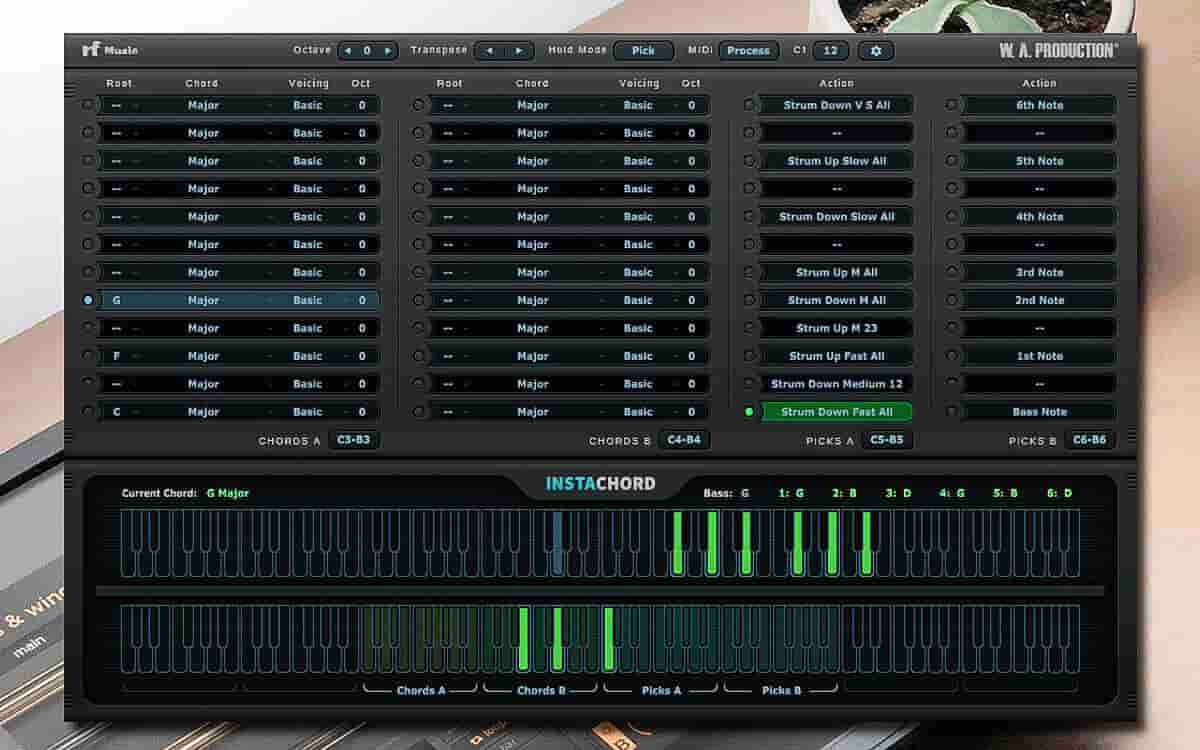The image size is (1200, 750).
Task: Increase the Octave value with the right arrow
Action: tap(388, 50)
